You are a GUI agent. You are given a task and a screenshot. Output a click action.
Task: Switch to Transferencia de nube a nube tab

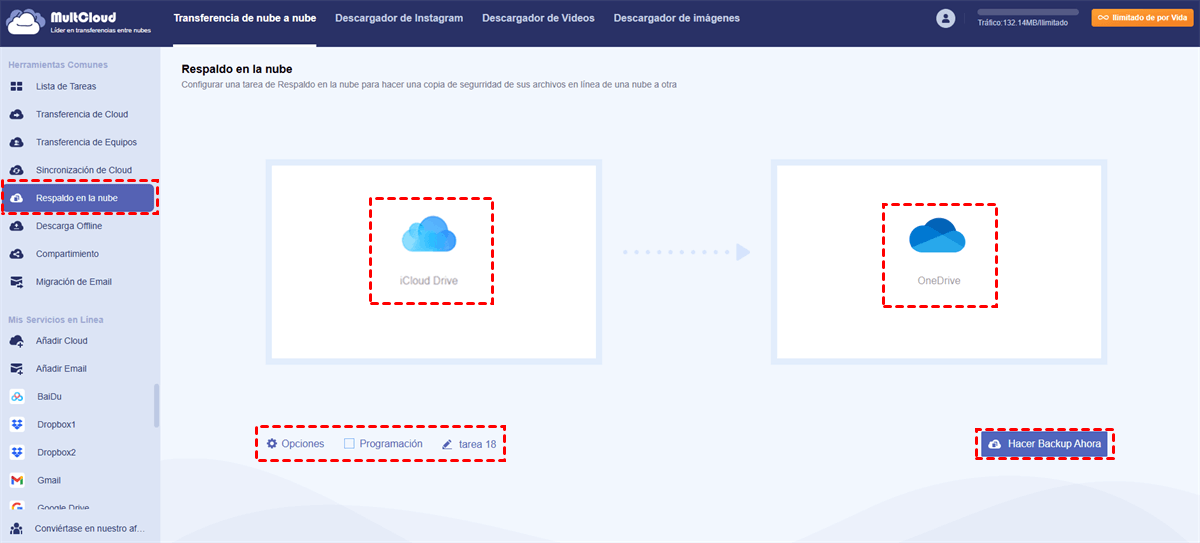244,18
